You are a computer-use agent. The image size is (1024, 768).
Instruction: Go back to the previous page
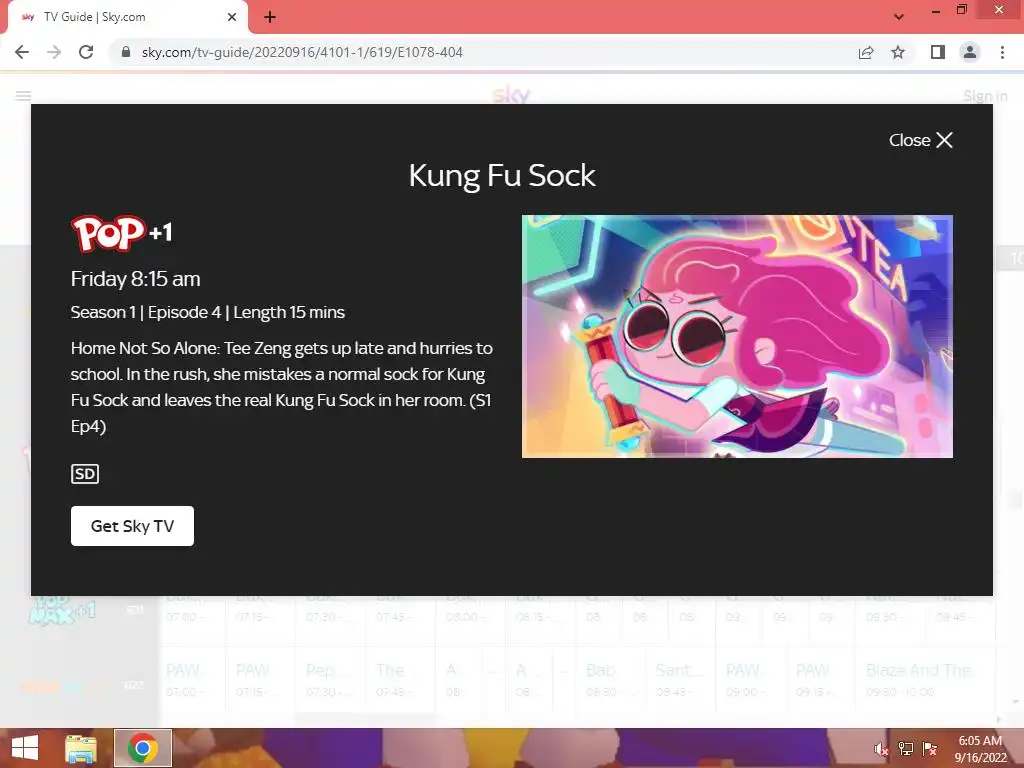22,52
